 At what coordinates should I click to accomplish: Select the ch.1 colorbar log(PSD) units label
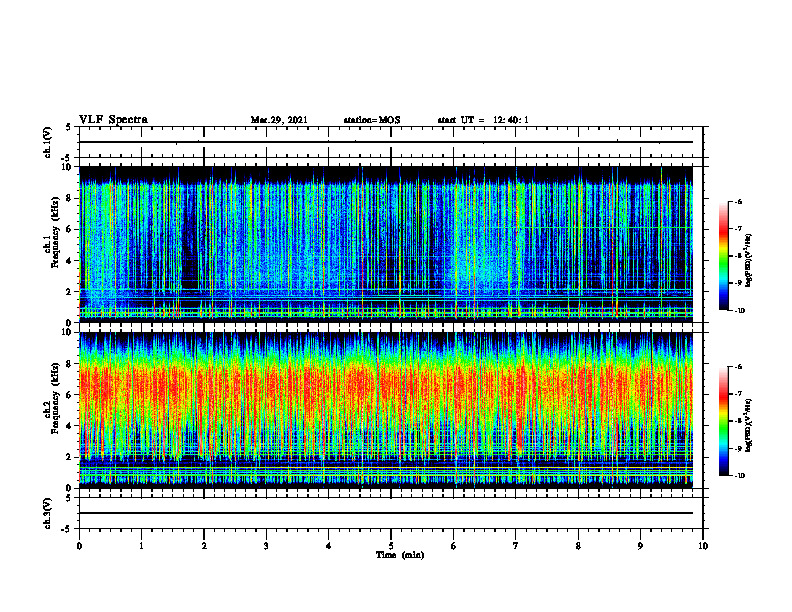[749, 260]
